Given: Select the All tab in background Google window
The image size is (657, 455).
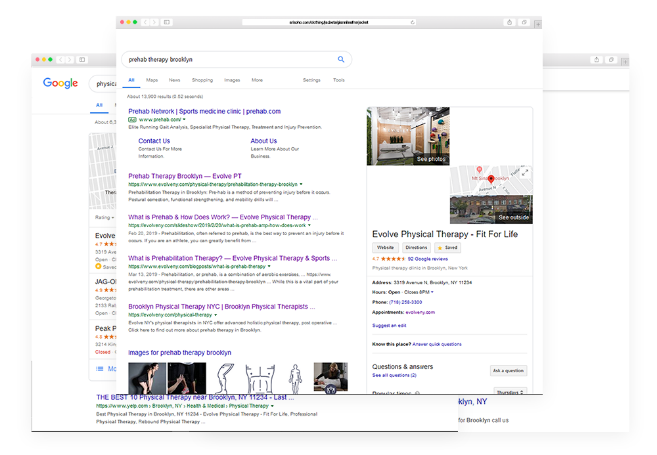Looking at the screenshot, I should pyautogui.click(x=99, y=105).
